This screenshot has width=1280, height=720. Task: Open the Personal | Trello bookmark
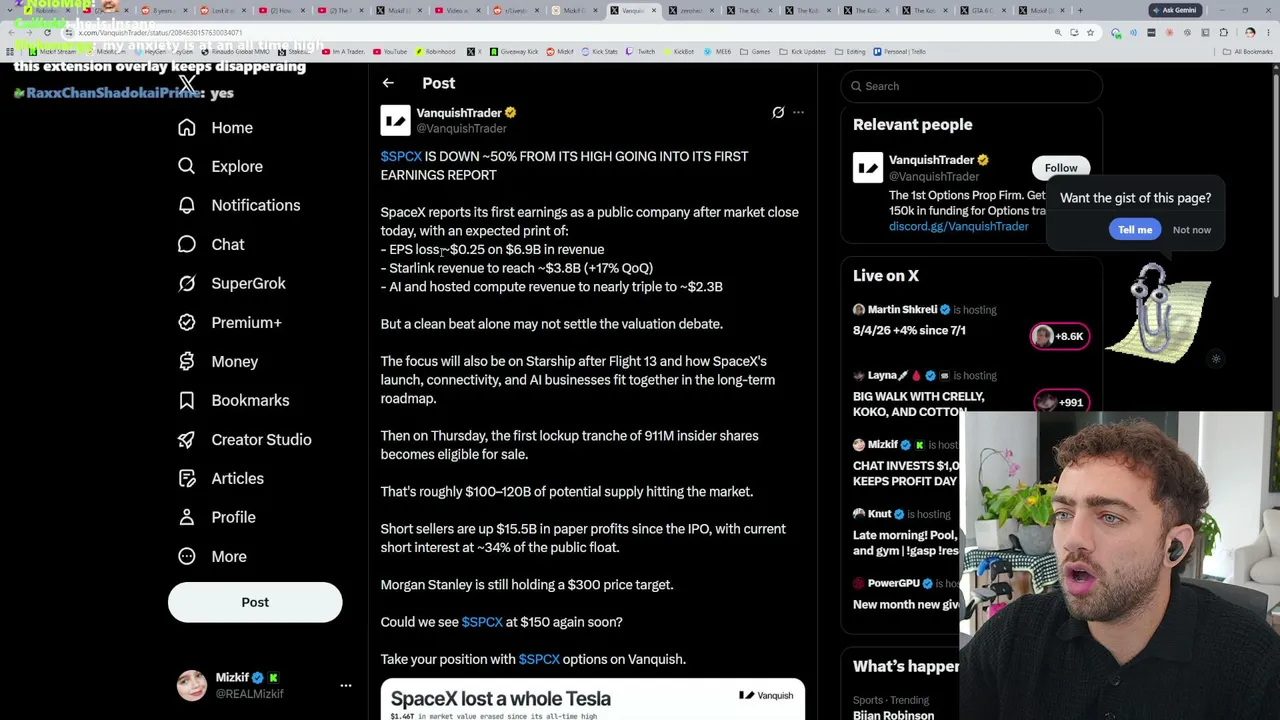(x=899, y=52)
